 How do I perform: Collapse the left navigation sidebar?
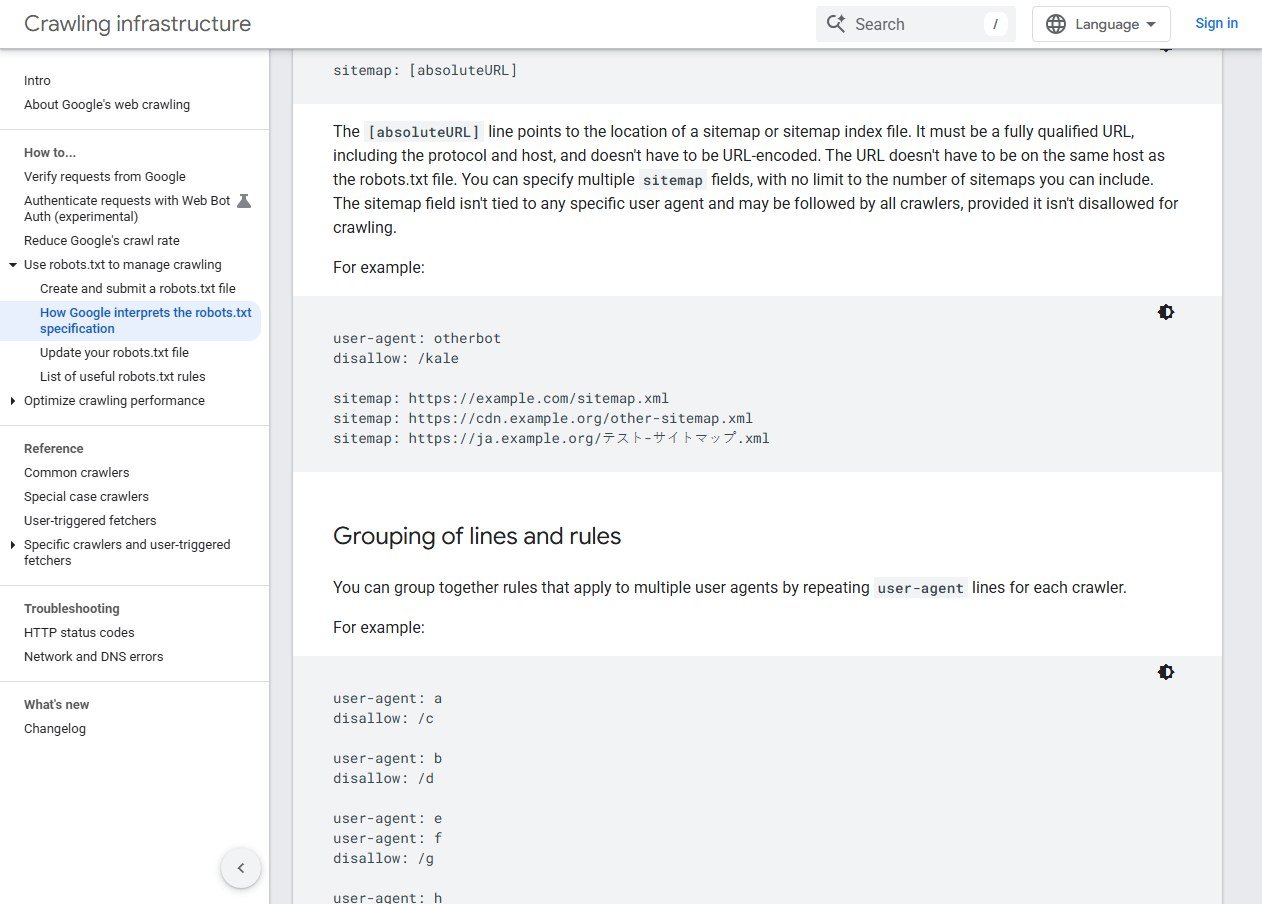click(241, 868)
